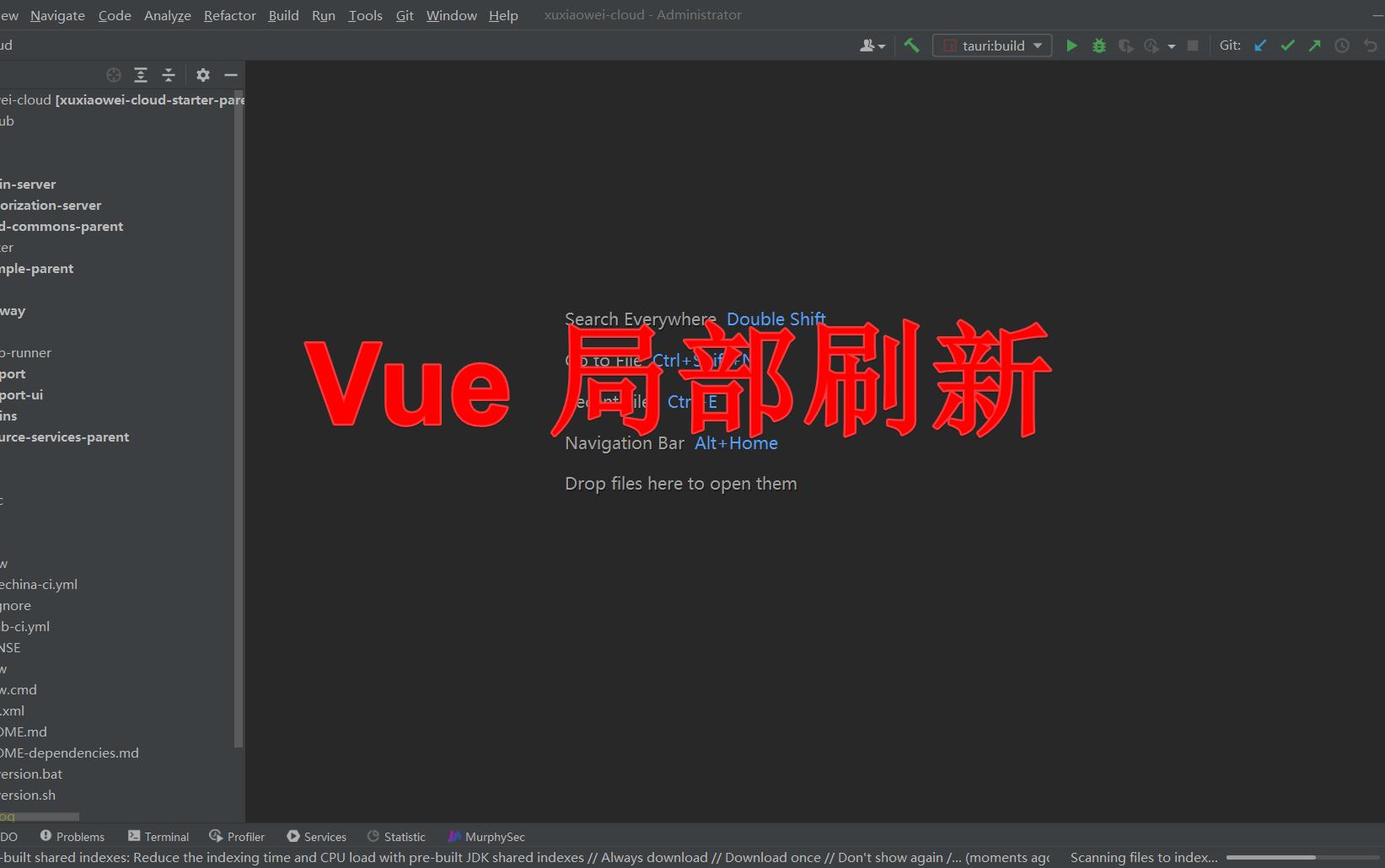Open the MurphySec tool window
Viewport: 1385px width, 868px height.
(x=486, y=837)
